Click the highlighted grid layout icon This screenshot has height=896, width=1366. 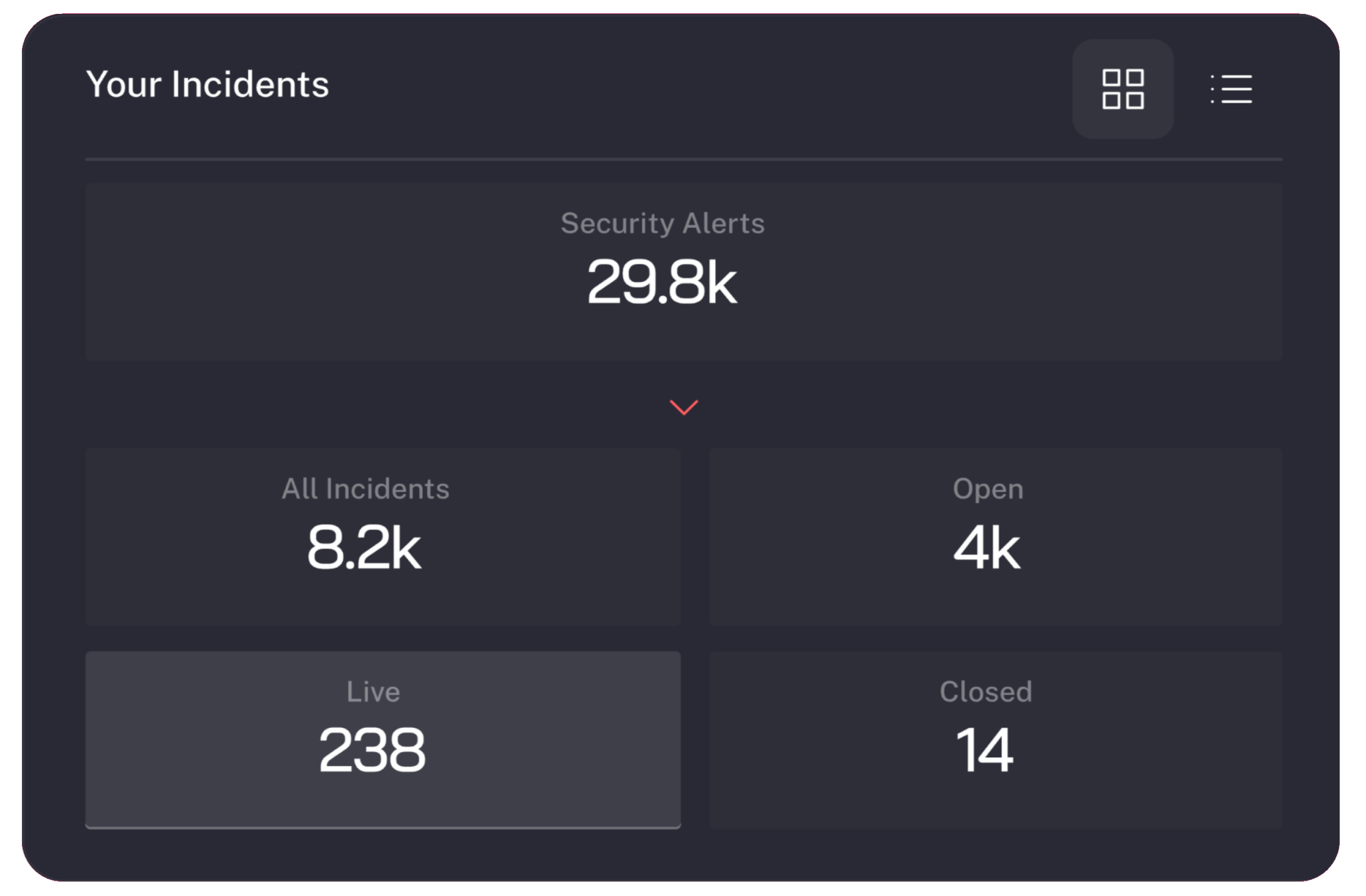click(1123, 90)
